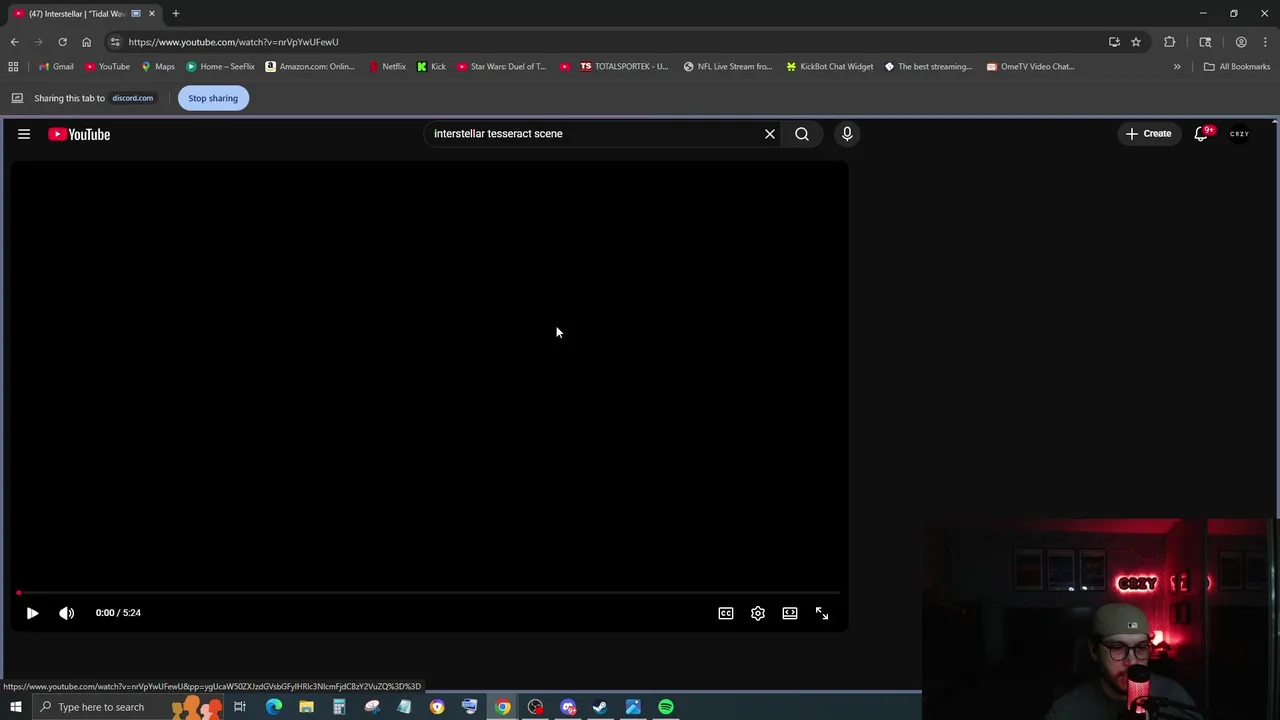Screen dimensions: 1280x720
Task: Open the Create button
Action: 1148,134
